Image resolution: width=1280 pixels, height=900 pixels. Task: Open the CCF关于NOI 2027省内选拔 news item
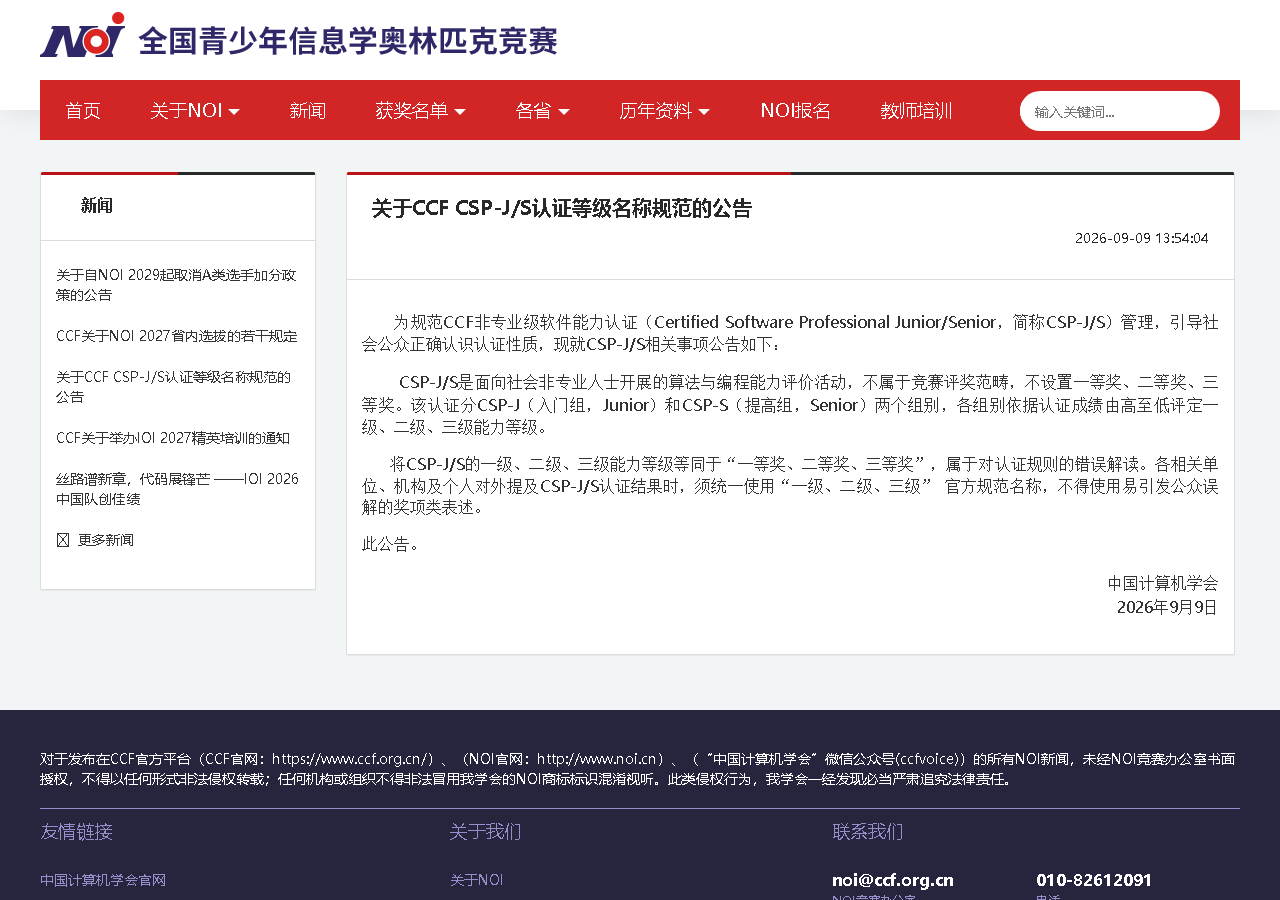tap(177, 336)
